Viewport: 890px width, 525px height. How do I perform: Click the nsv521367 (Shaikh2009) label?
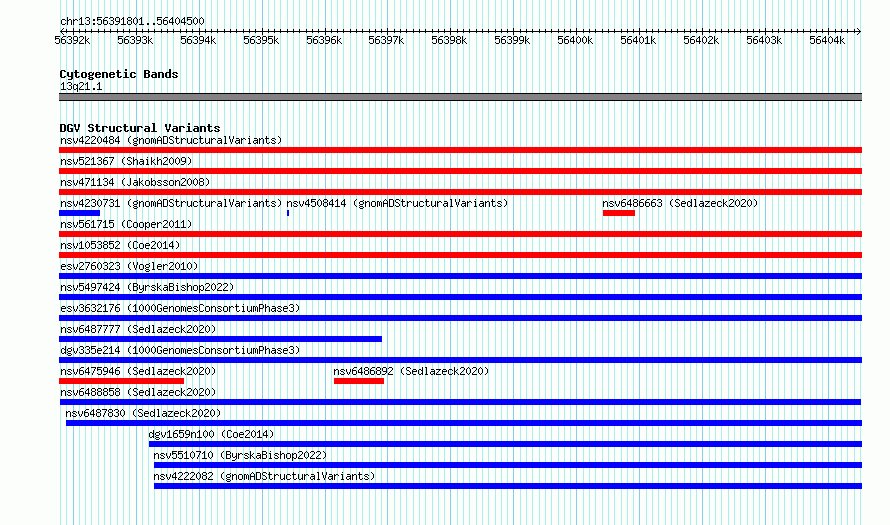[x=126, y=161]
